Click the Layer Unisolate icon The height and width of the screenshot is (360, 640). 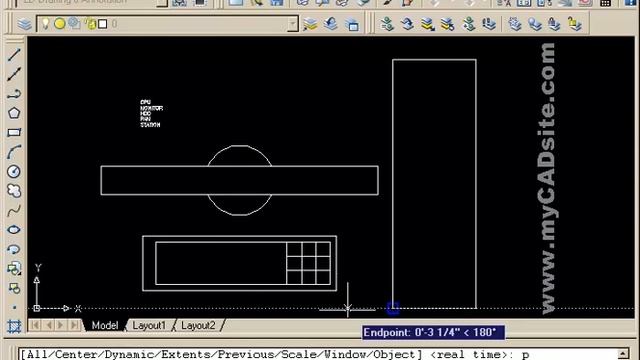pos(448,24)
